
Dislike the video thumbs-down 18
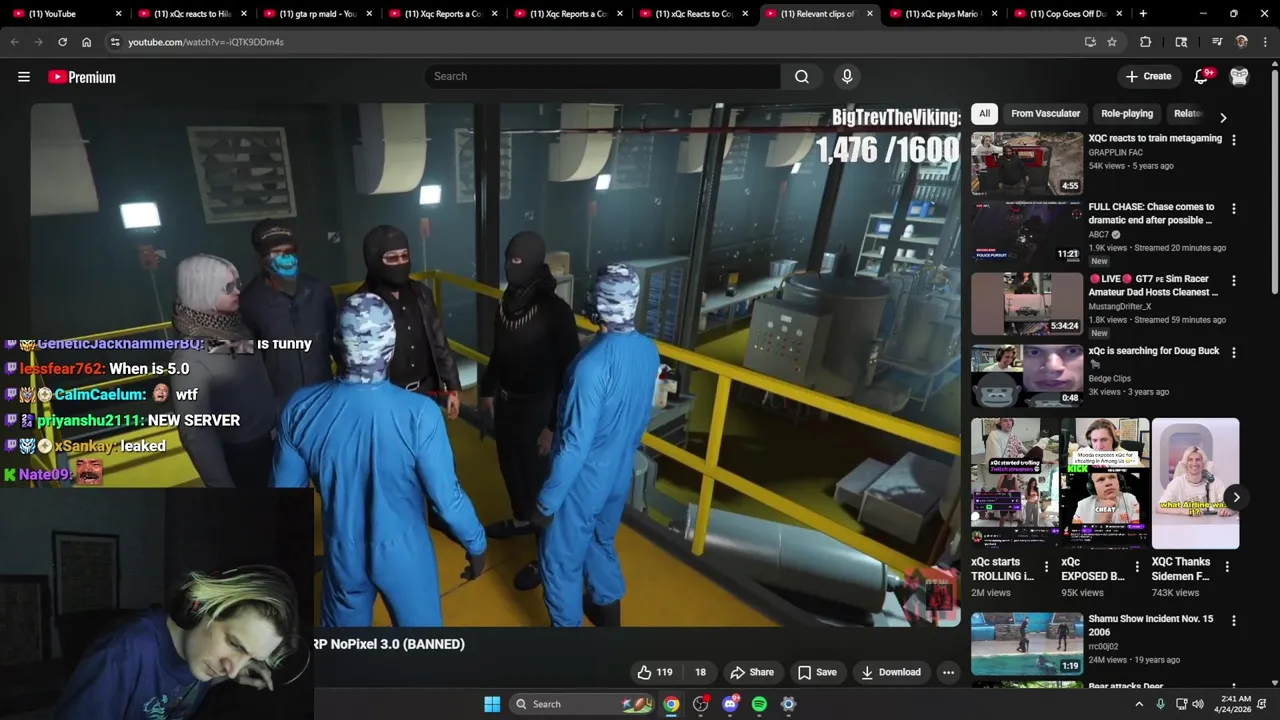click(700, 672)
